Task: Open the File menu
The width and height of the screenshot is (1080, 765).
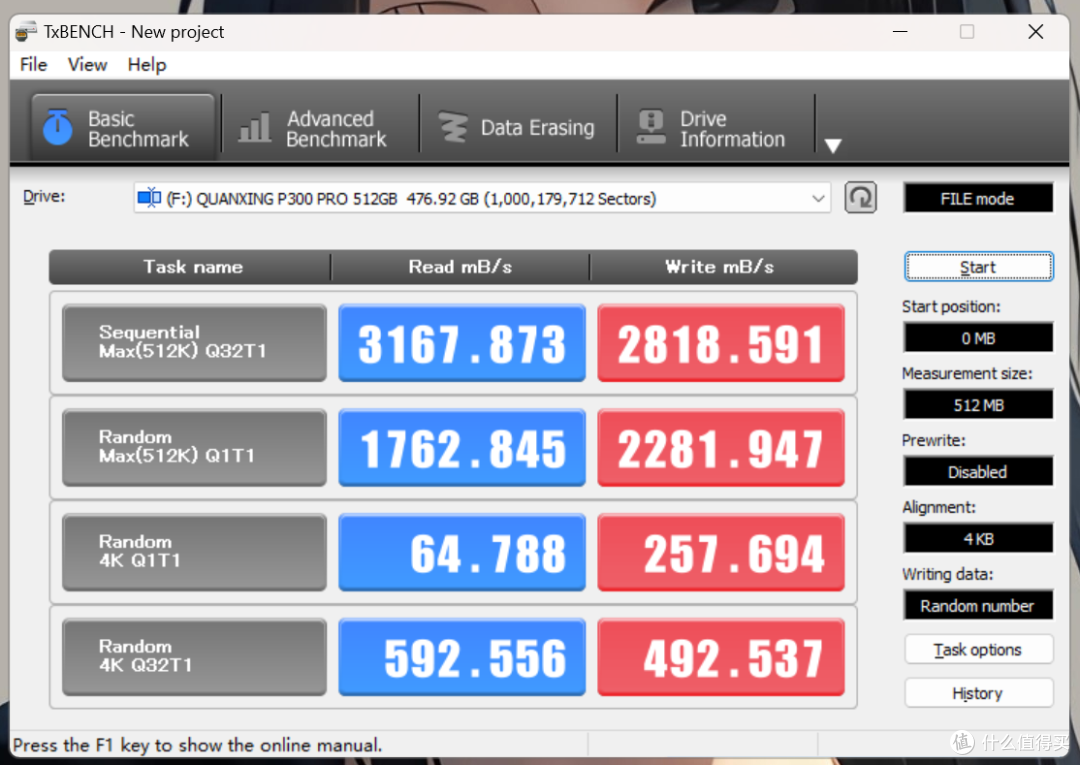Action: pyautogui.click(x=34, y=65)
